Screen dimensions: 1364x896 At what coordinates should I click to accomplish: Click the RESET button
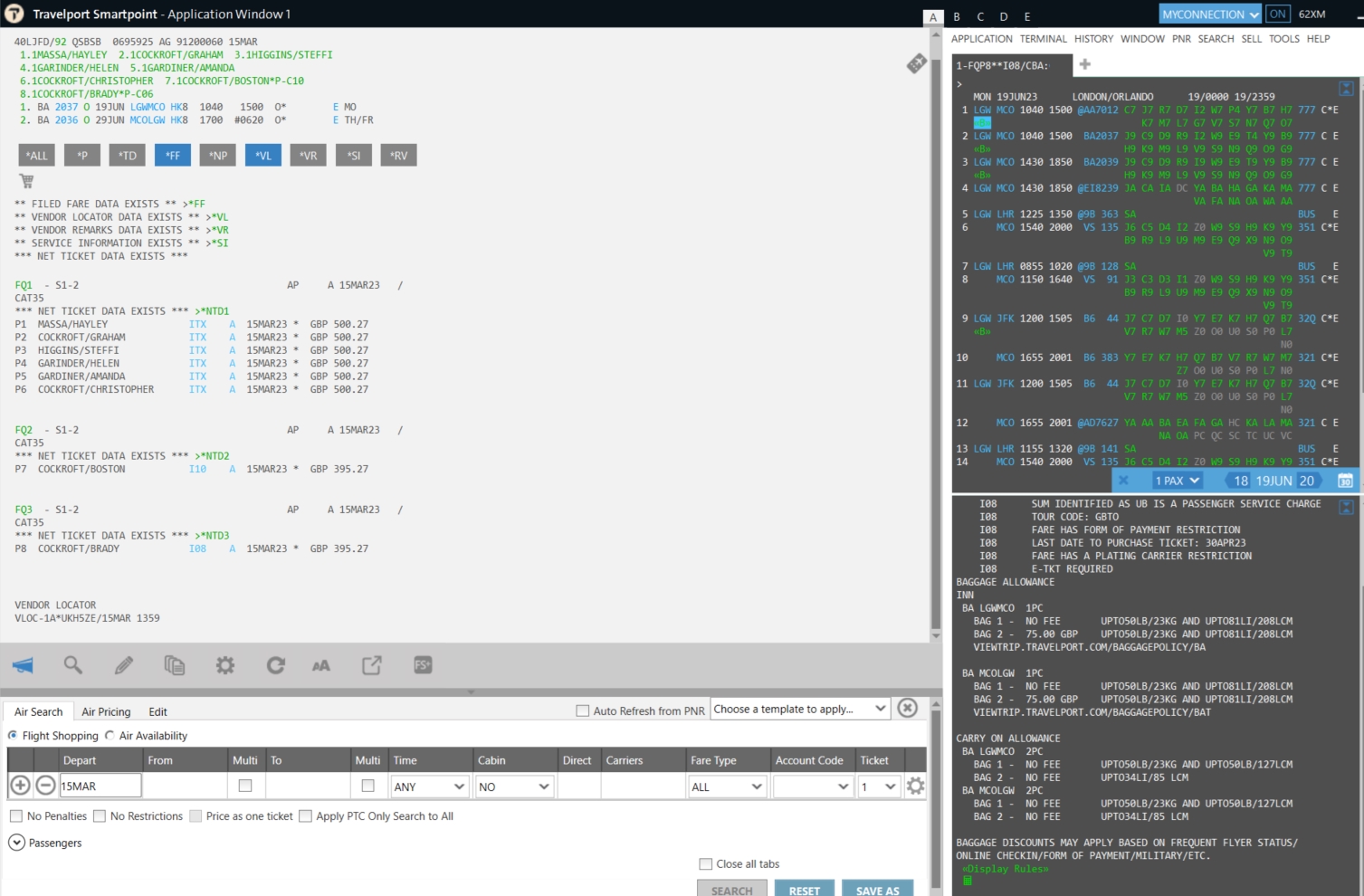pos(804,890)
